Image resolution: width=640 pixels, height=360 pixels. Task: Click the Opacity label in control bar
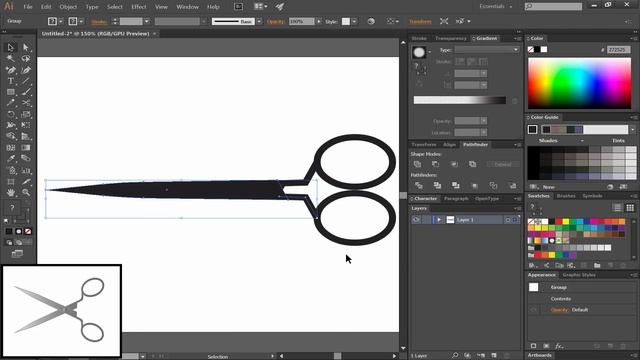[x=276, y=22]
